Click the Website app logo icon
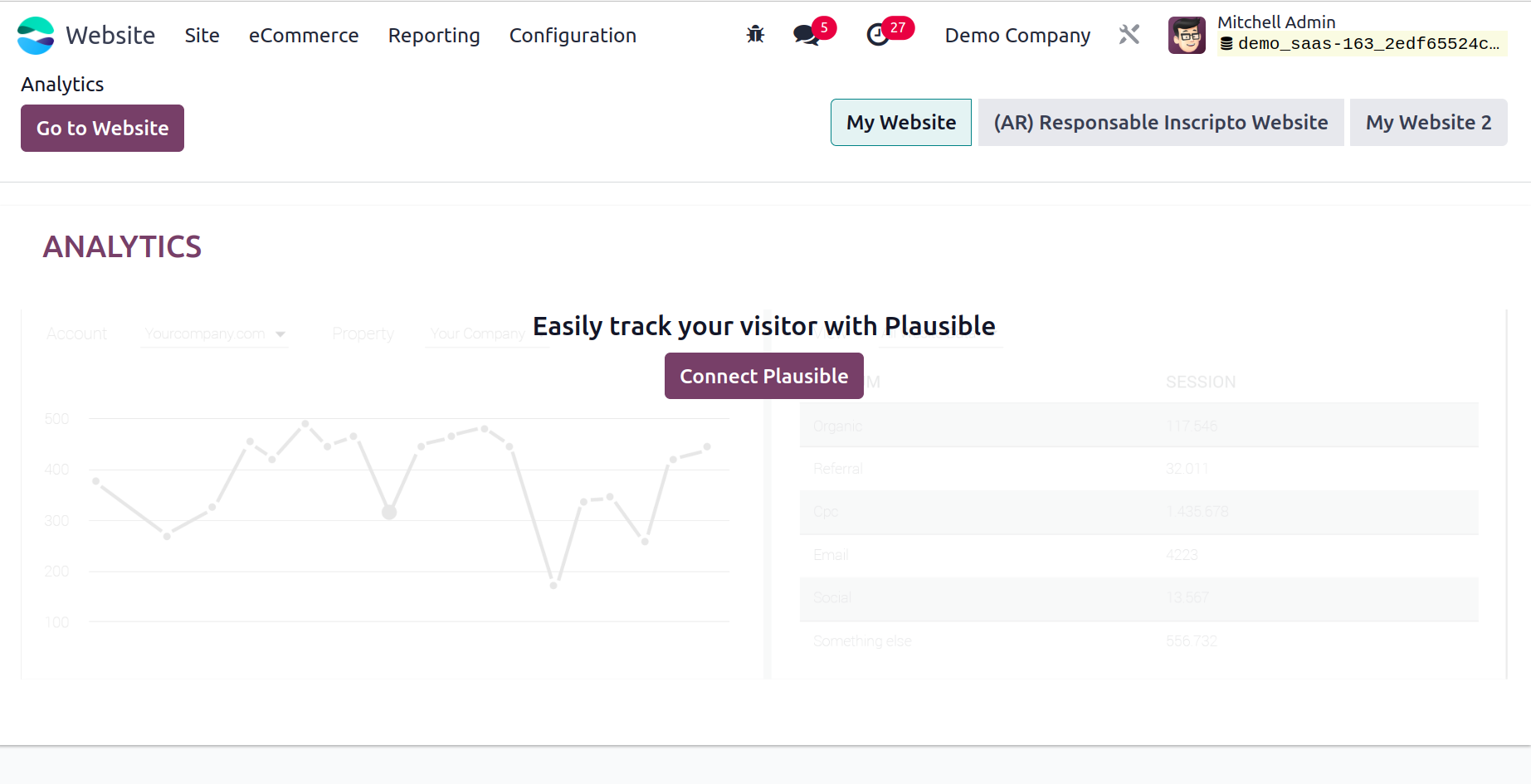The height and width of the screenshot is (784, 1531). point(36,36)
